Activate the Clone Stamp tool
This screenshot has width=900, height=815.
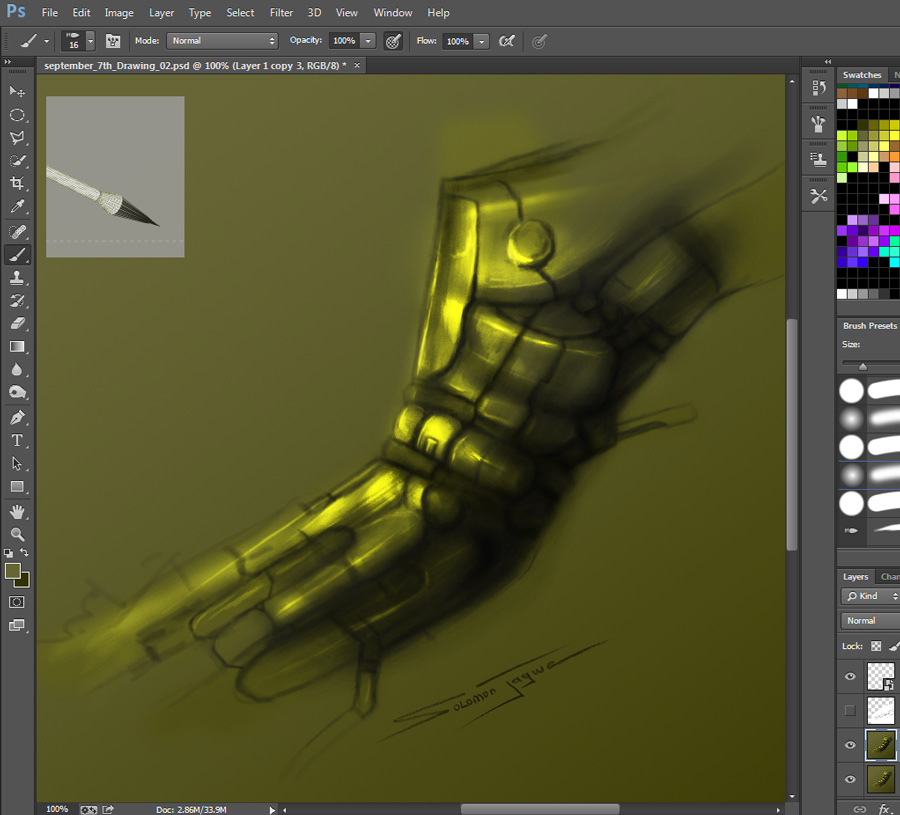click(17, 278)
